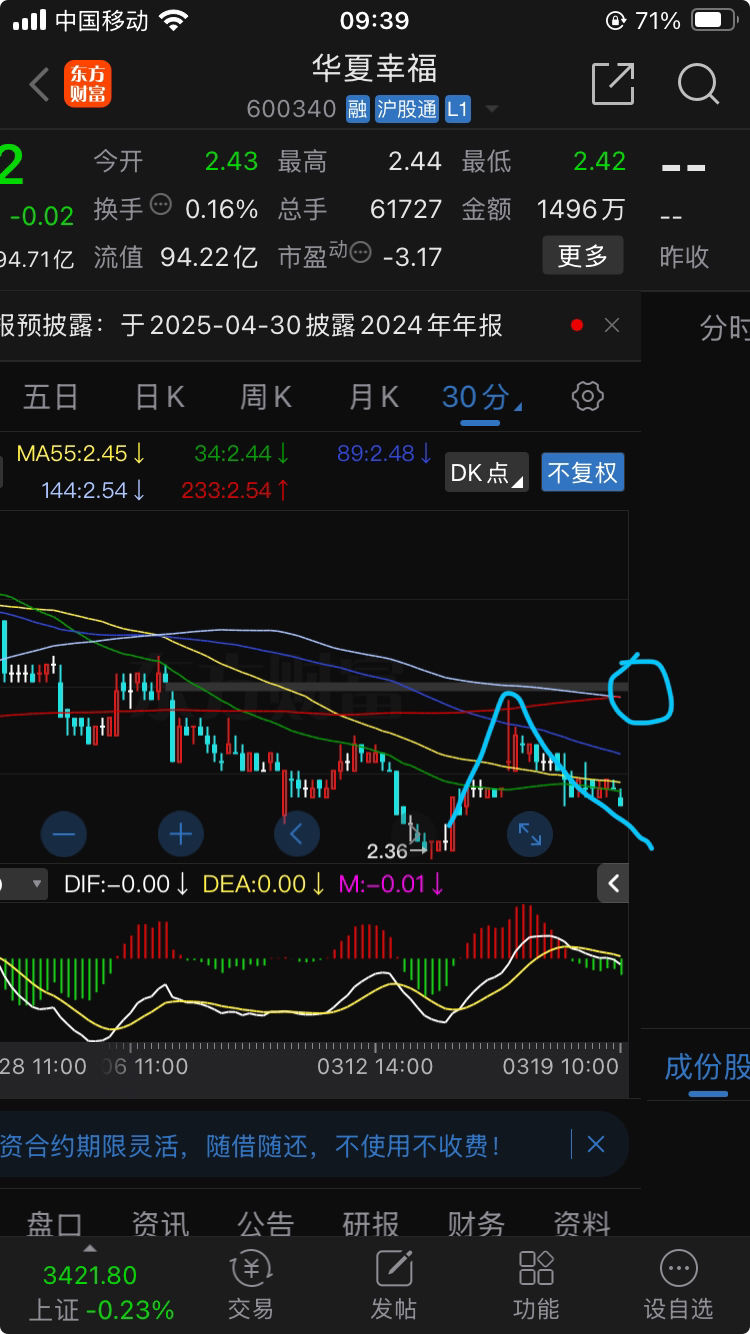Open chart settings gear icon
Screen dimensions: 750x1334
587,397
